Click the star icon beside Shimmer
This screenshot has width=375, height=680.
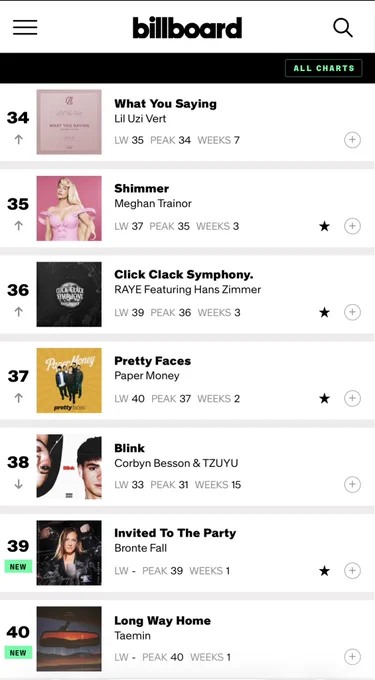pos(324,226)
